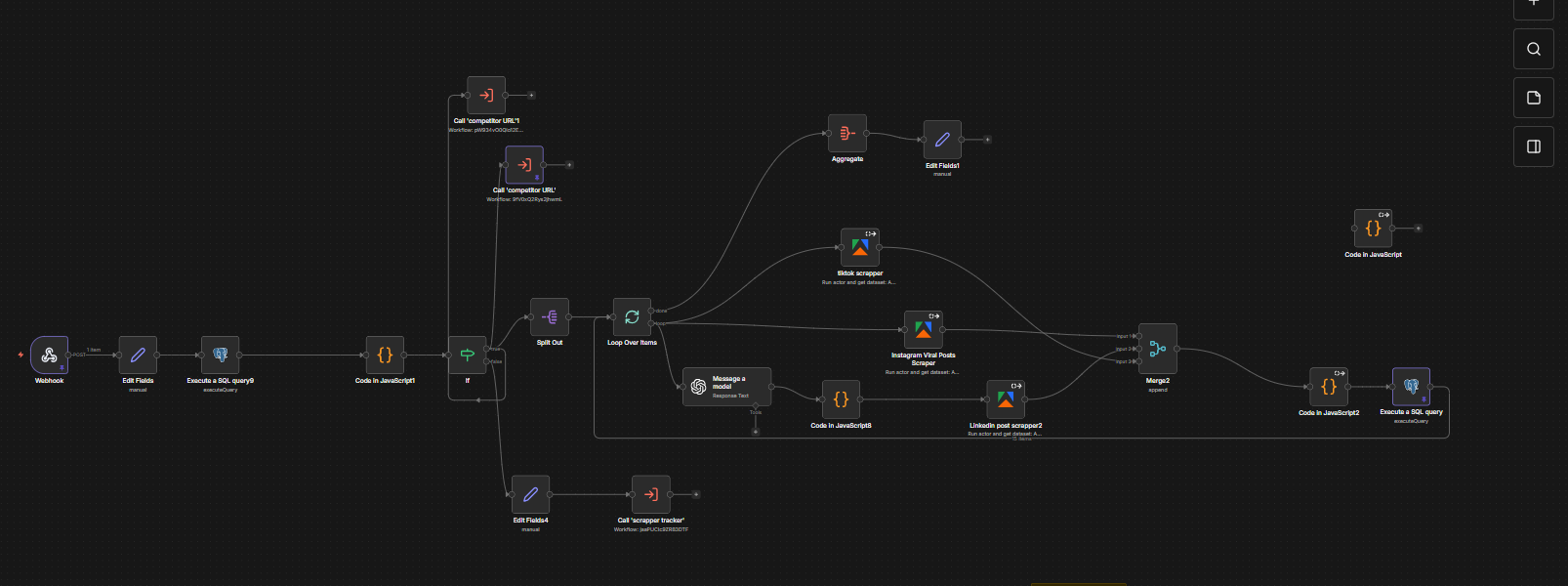Add node after standalone Code in JavaScript

[x=1418, y=229]
